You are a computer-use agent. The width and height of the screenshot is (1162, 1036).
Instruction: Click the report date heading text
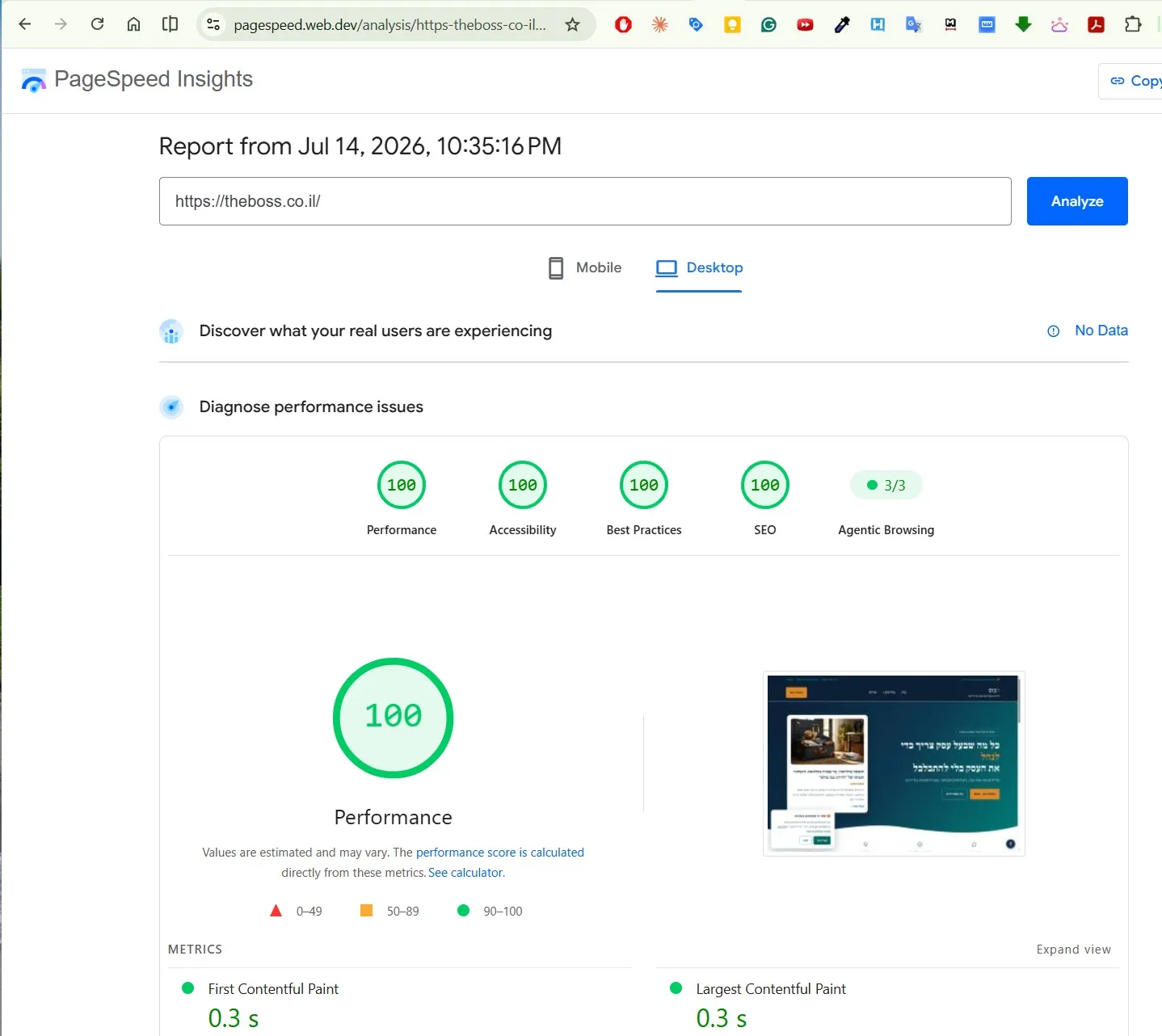[x=360, y=146]
